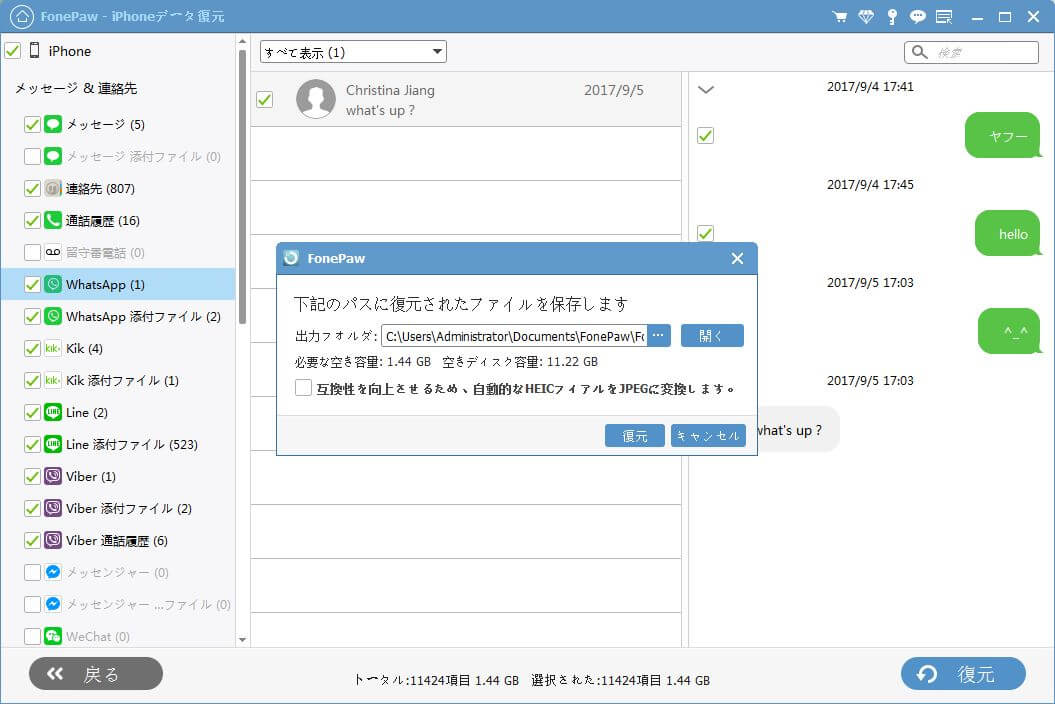This screenshot has width=1055, height=704.
Task: Click the hello message bubble
Action: pyautogui.click(x=1008, y=234)
